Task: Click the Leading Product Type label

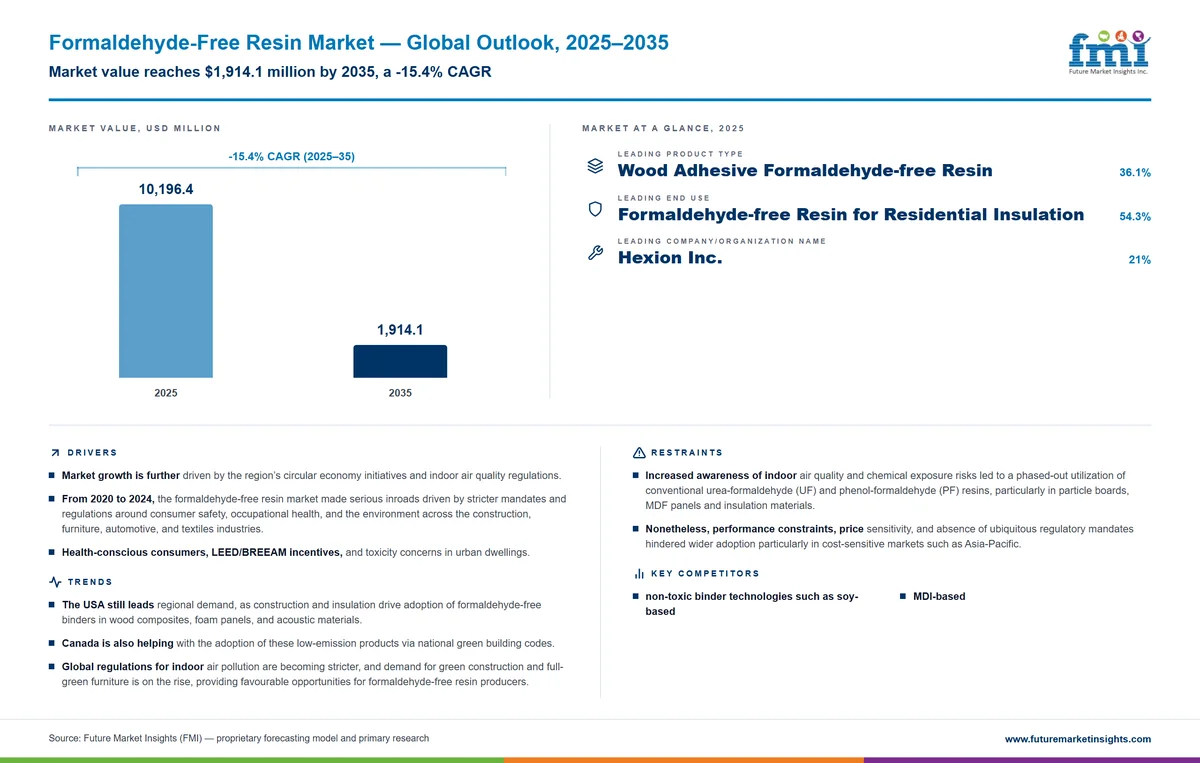Action: pyautogui.click(x=681, y=154)
